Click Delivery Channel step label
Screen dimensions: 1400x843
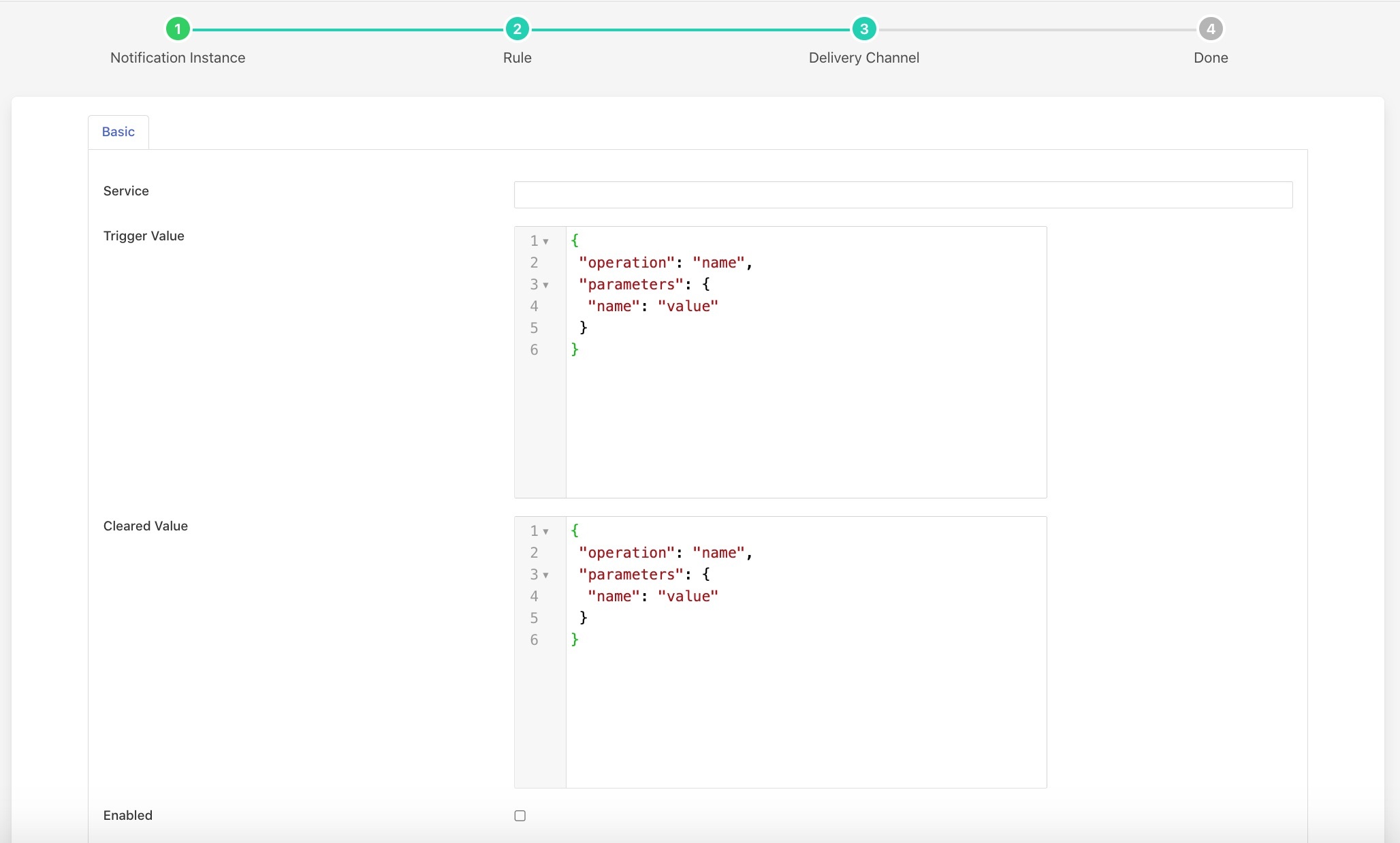tap(864, 57)
